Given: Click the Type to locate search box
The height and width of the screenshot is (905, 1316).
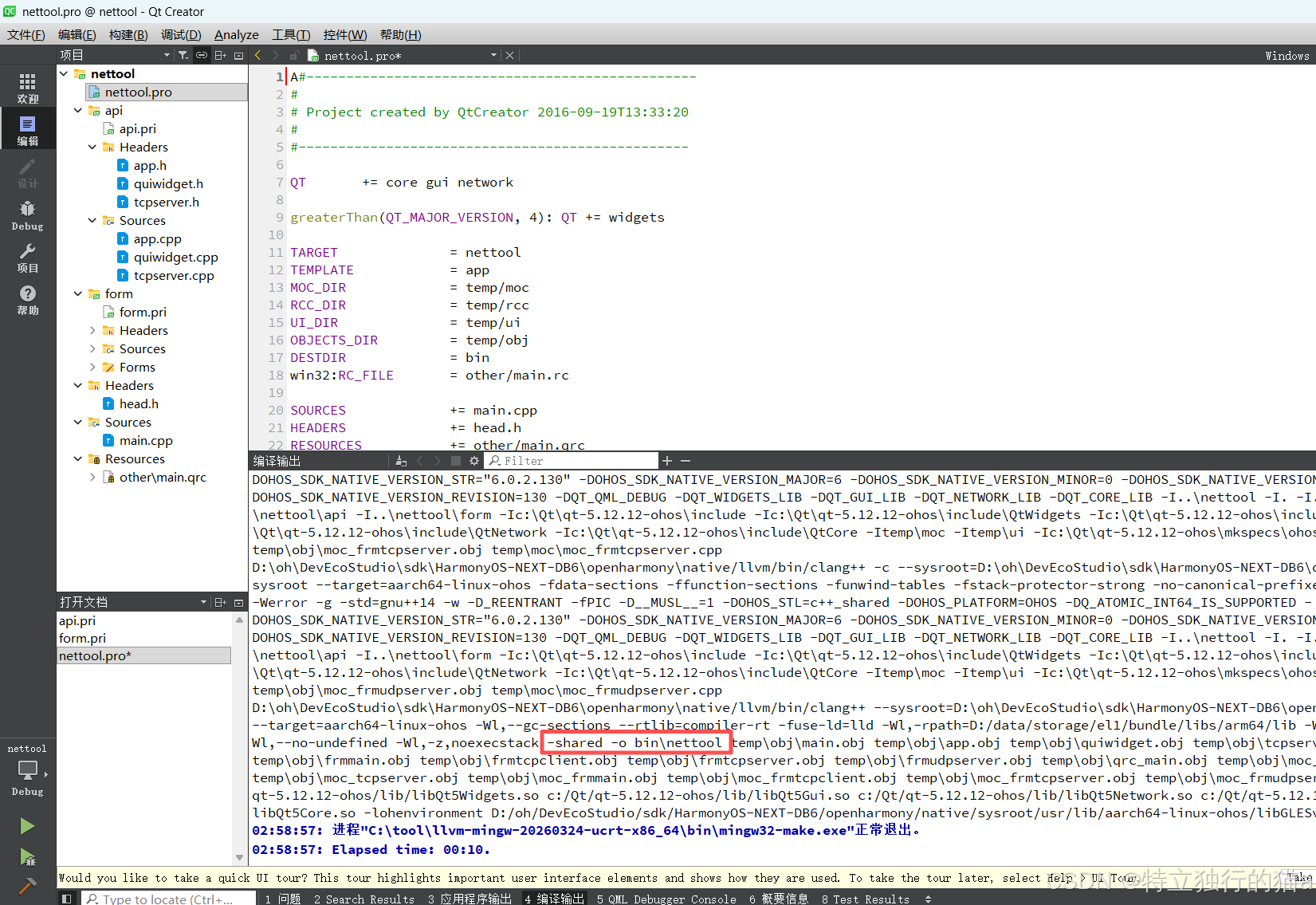Looking at the screenshot, I should 167,899.
